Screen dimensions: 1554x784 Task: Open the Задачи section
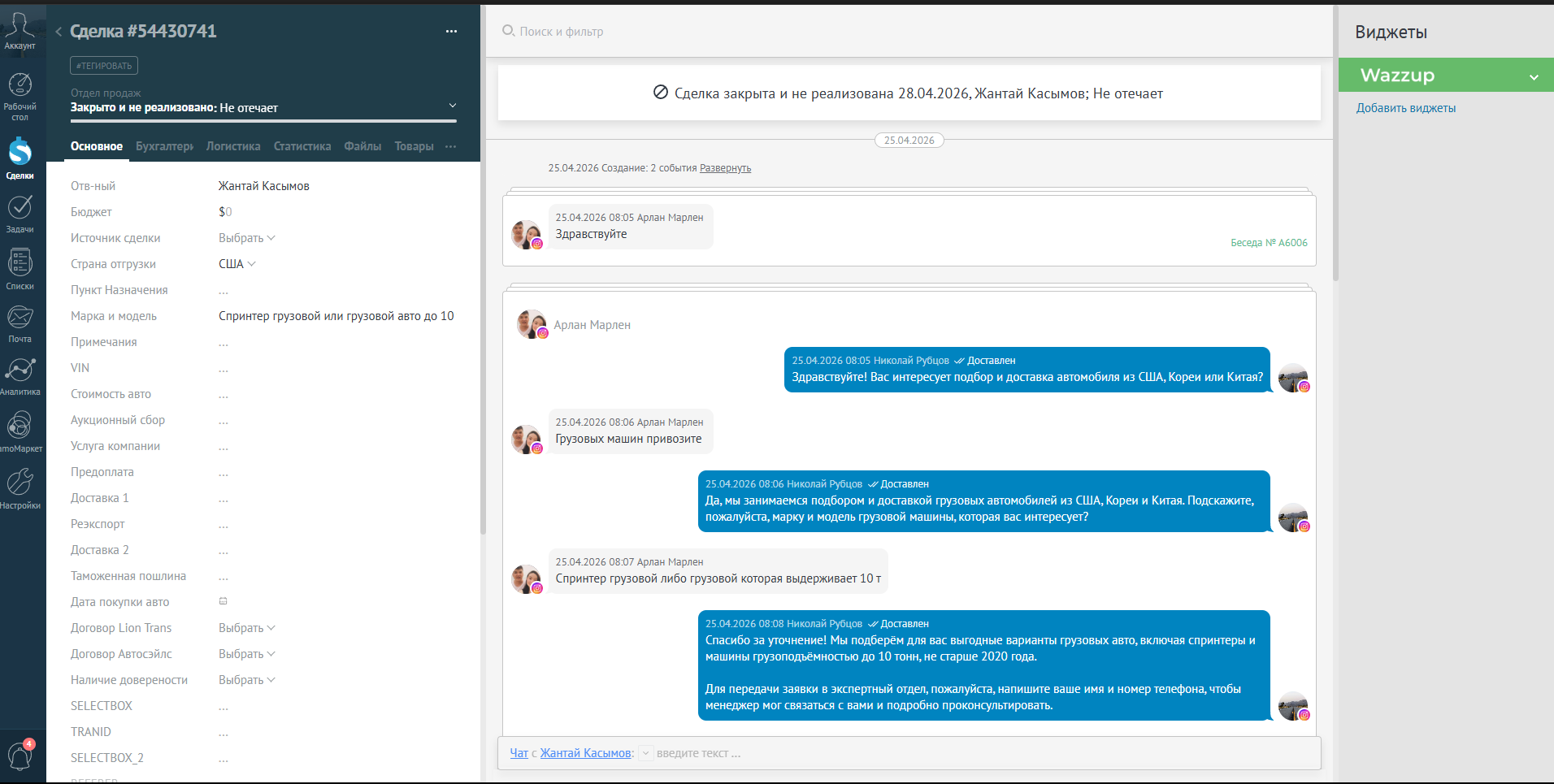click(20, 214)
